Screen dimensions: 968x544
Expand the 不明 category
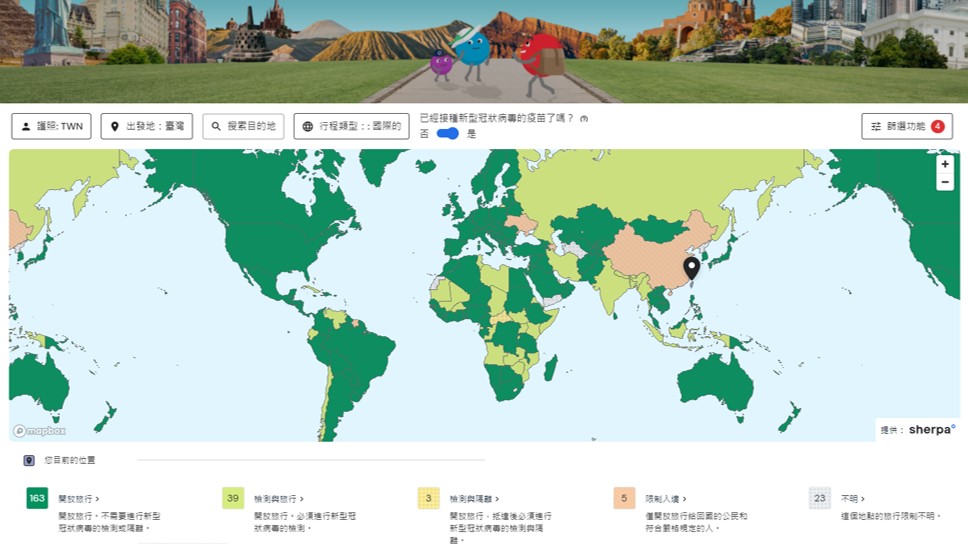[x=853, y=498]
